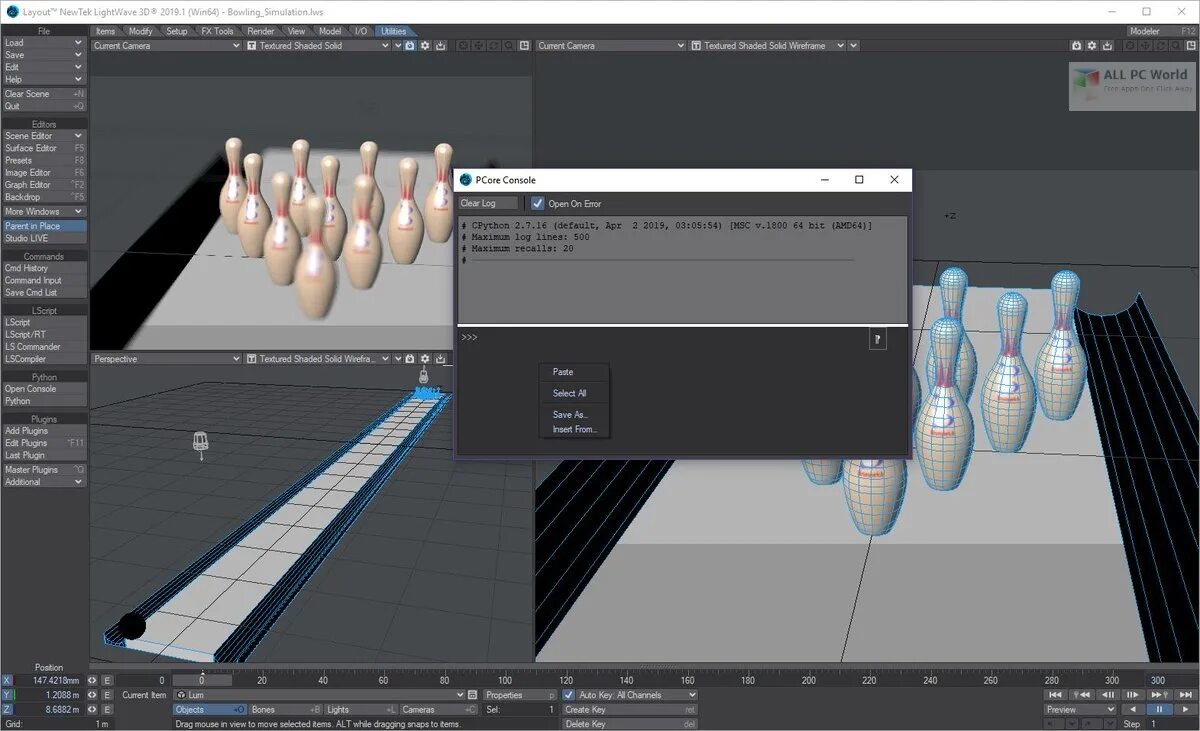Open gear settings of Perspective viewport
This screenshot has height=731, width=1200.
pyautogui.click(x=425, y=359)
